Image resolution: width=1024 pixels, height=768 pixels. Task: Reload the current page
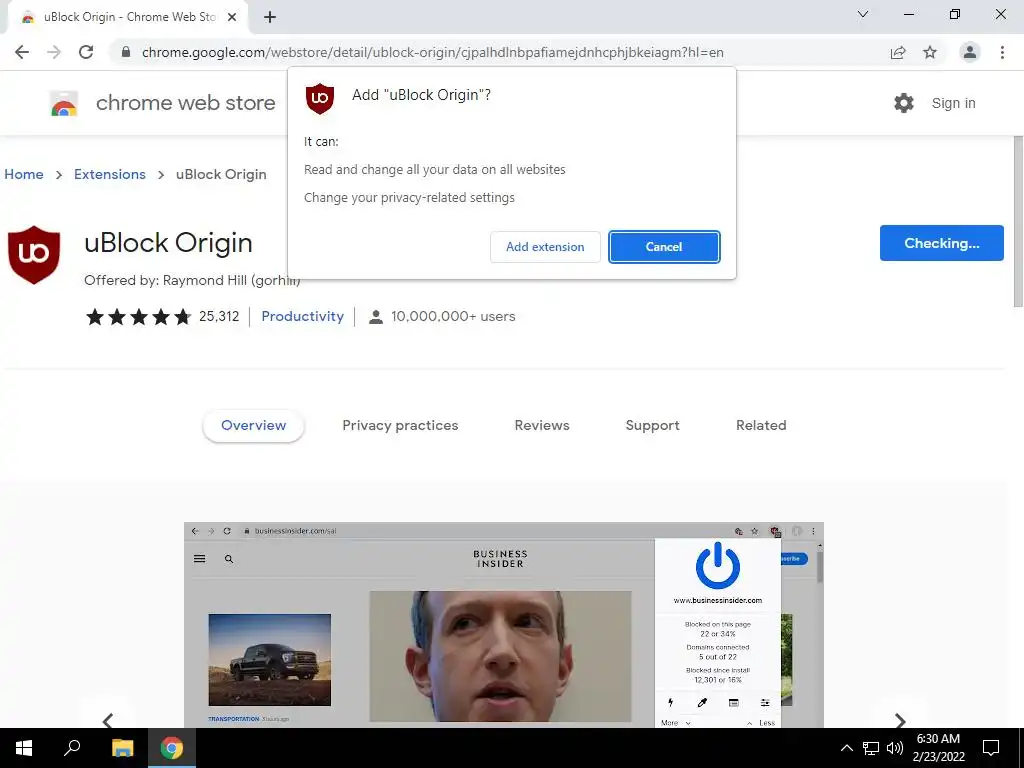pos(86,52)
